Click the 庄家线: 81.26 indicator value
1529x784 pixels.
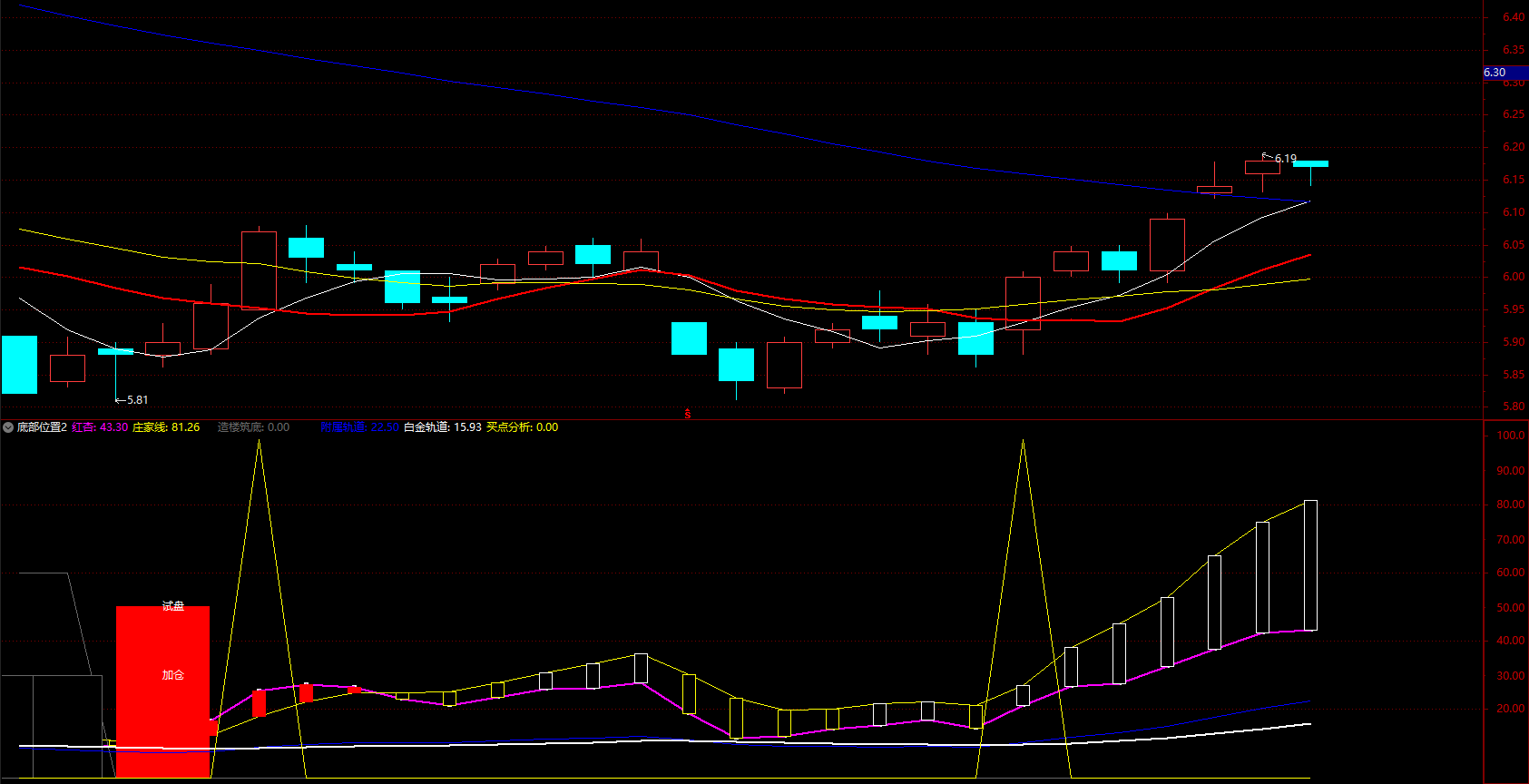click(166, 427)
